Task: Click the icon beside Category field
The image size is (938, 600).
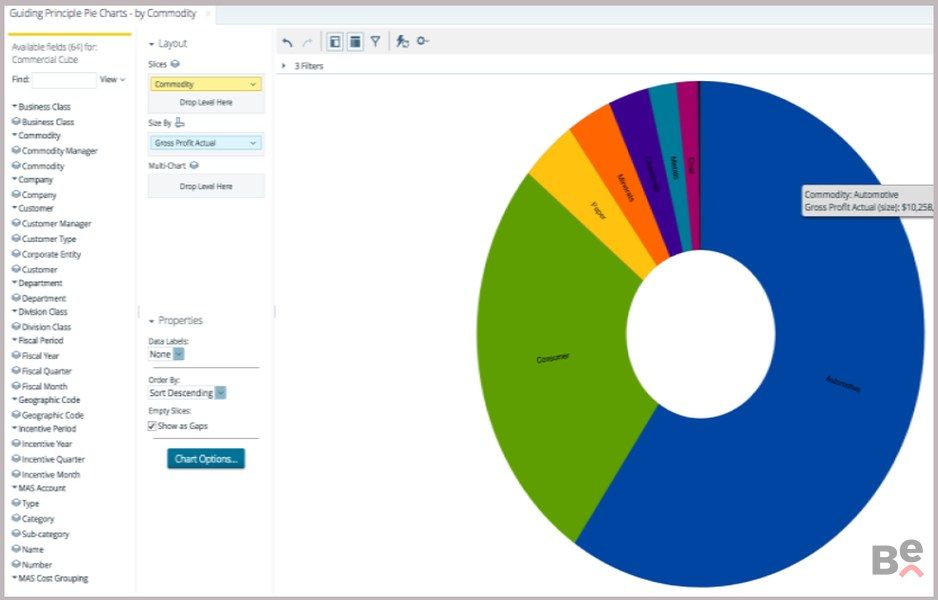Action: coord(16,518)
